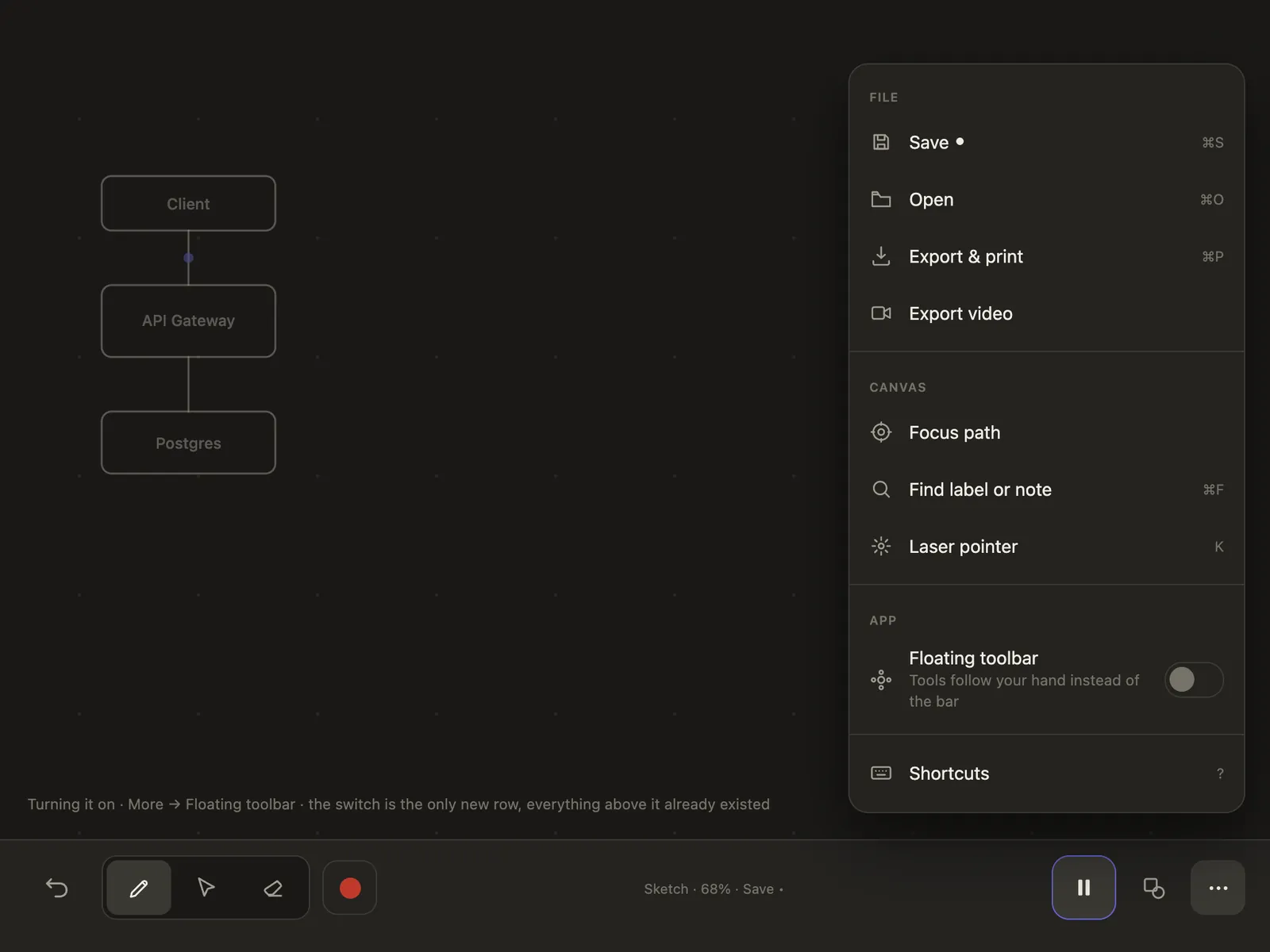This screenshot has width=1270, height=952.
Task: Click the K shortcut hint for Laser pointer
Action: point(1218,547)
